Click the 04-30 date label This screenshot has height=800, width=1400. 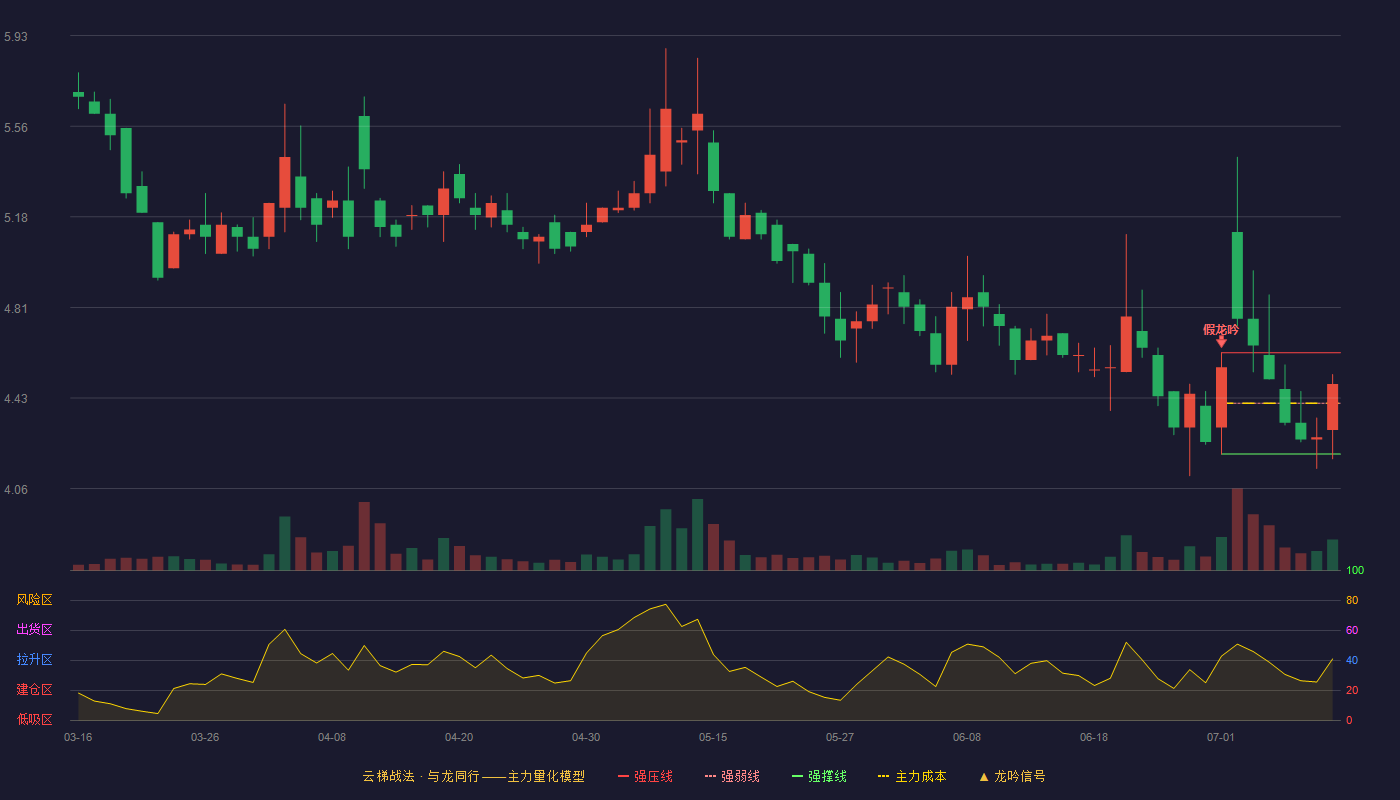pyautogui.click(x=586, y=737)
